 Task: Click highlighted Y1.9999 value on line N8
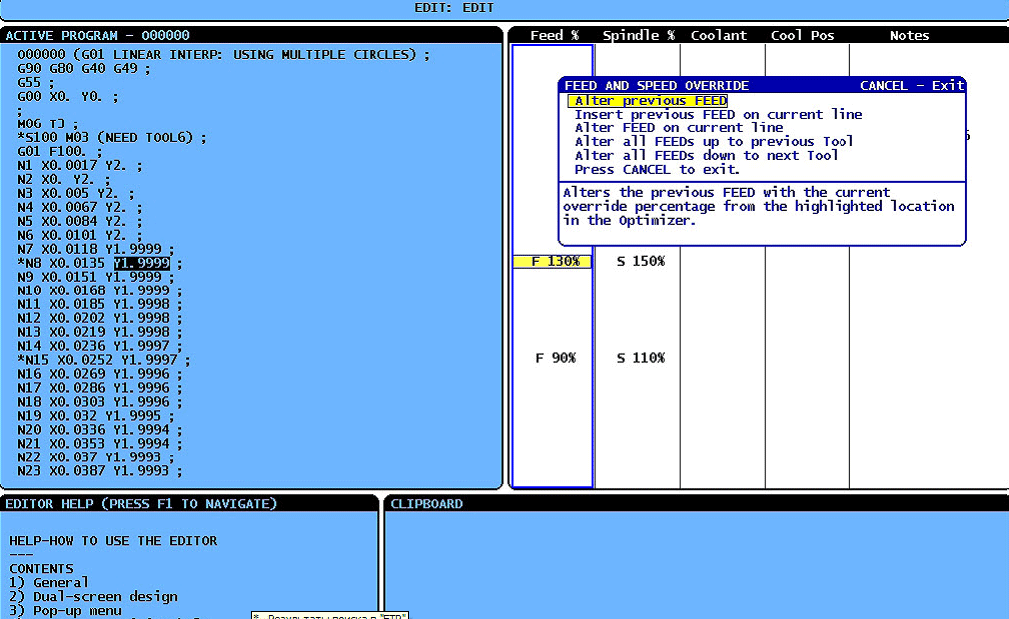coord(141,264)
